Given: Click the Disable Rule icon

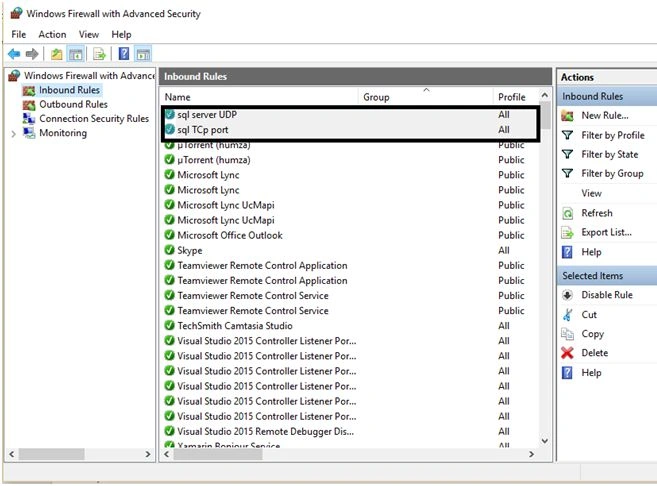Looking at the screenshot, I should (x=567, y=295).
